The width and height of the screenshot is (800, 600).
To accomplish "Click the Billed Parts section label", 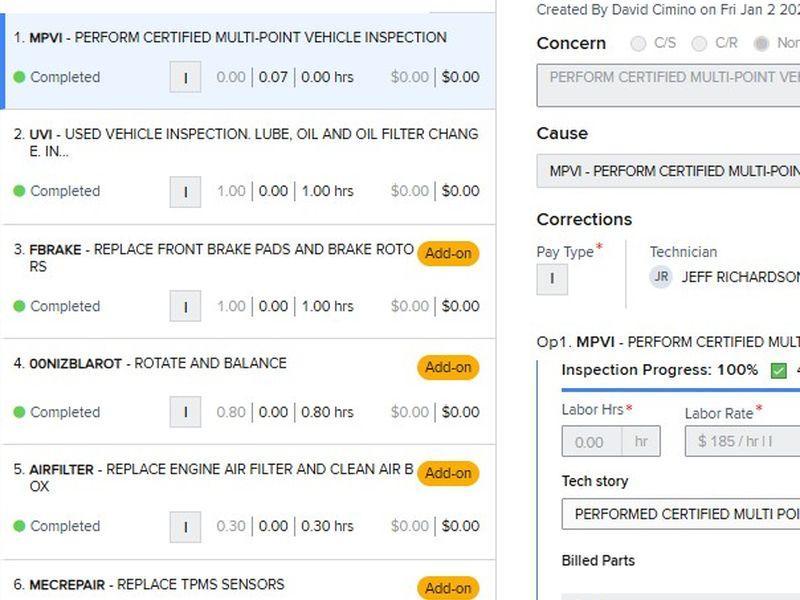I will (x=598, y=560).
